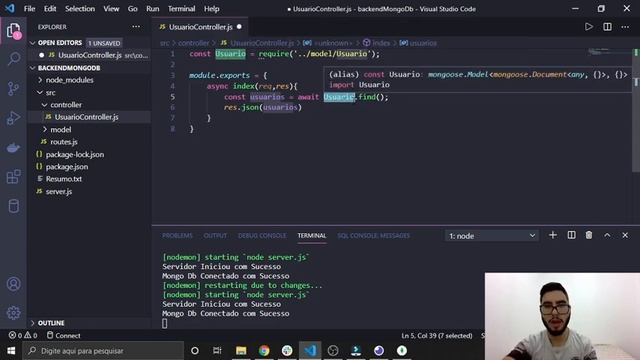Open the Go menu

[x=133, y=9]
